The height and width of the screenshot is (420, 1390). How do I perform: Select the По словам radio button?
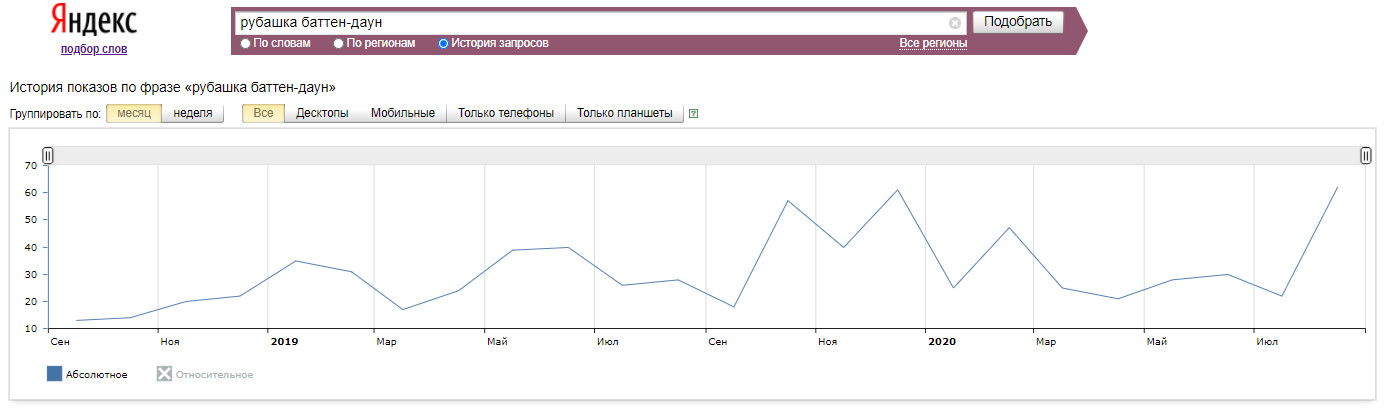pos(246,44)
